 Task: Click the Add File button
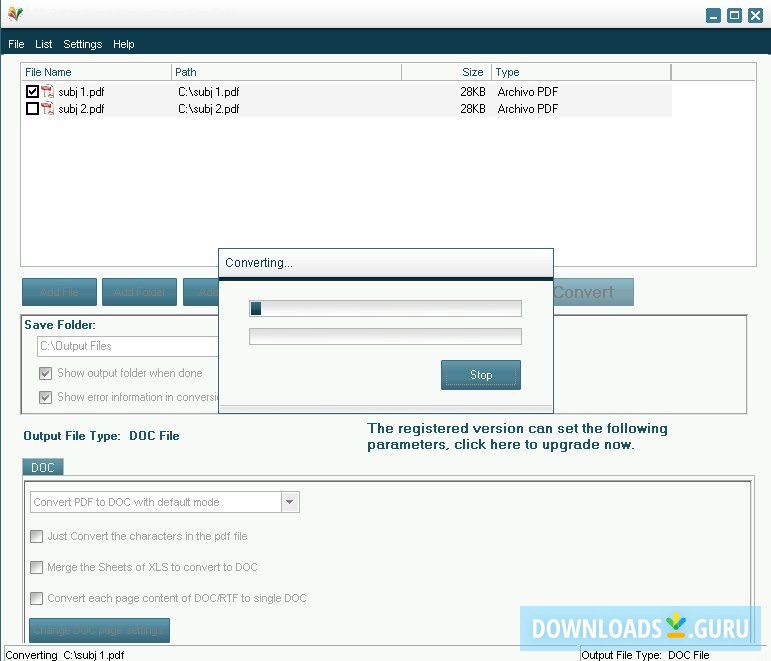click(x=59, y=292)
